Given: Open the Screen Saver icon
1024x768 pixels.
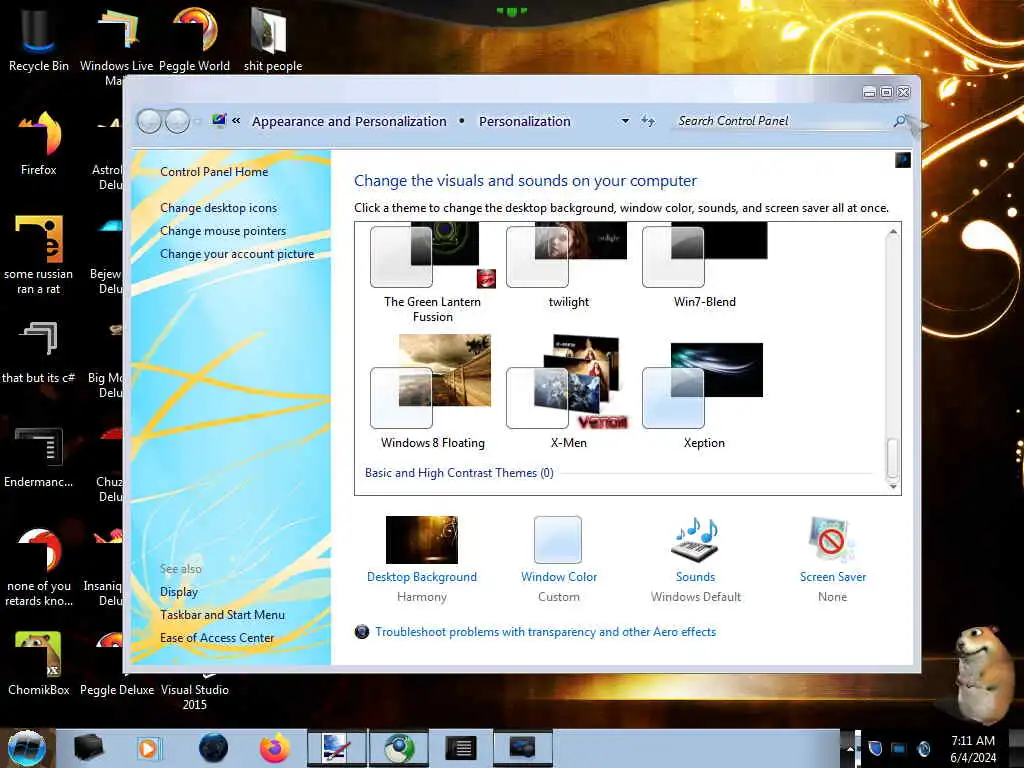Looking at the screenshot, I should (x=831, y=539).
